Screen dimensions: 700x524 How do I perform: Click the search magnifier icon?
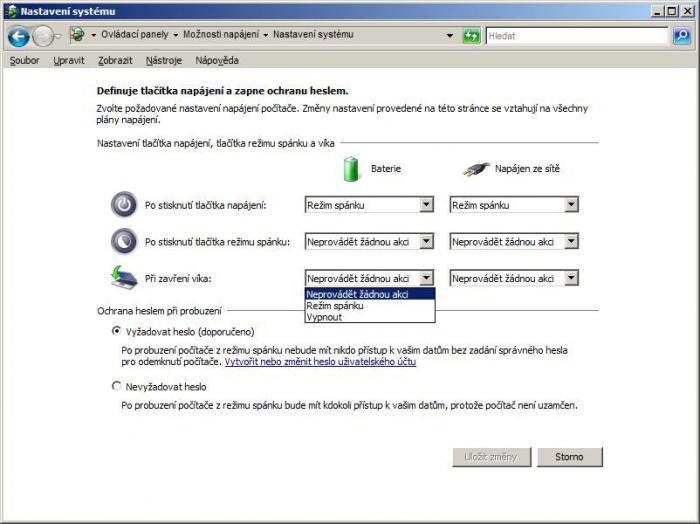click(681, 36)
